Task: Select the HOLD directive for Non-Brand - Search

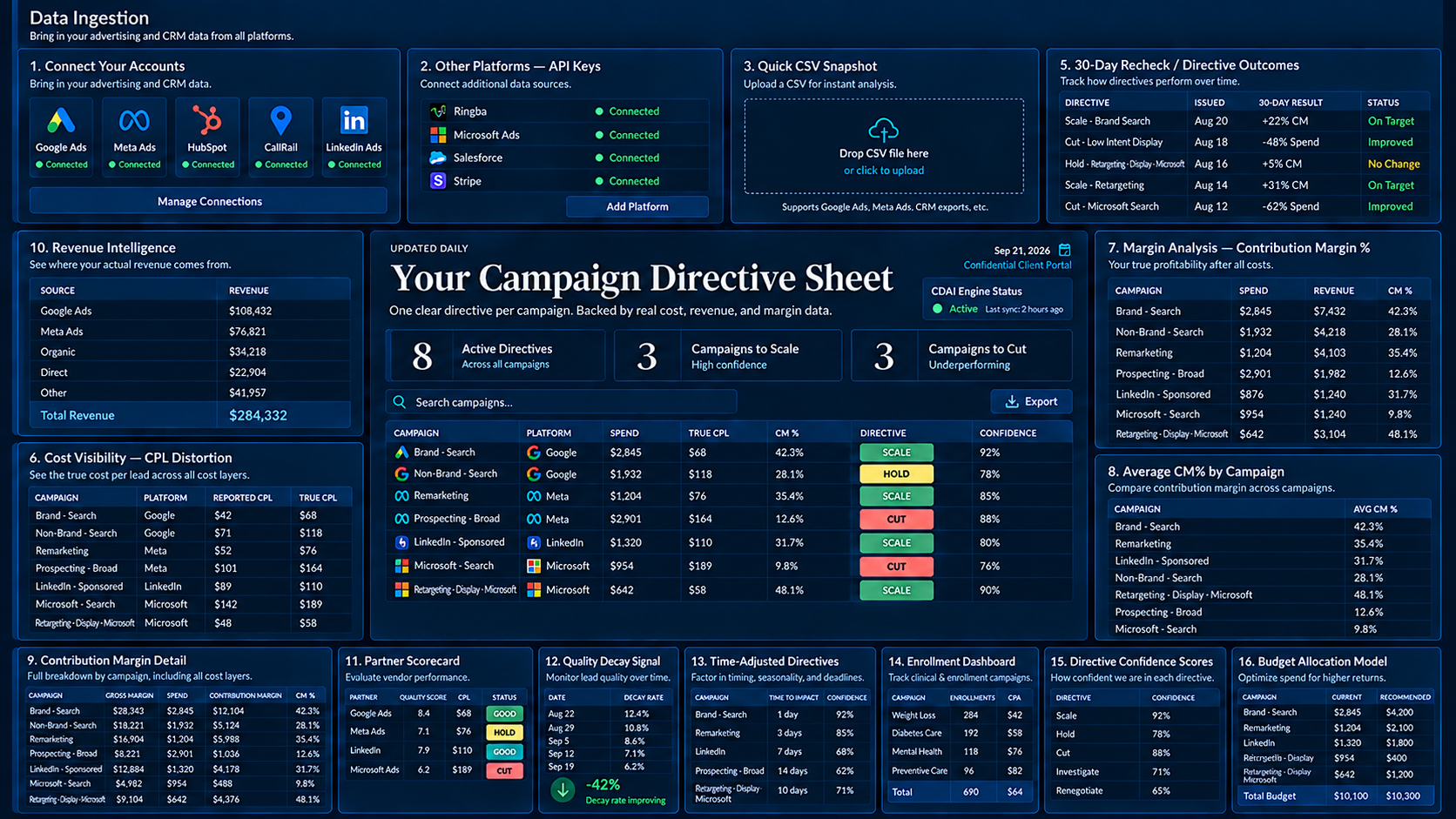Action: pyautogui.click(x=896, y=474)
